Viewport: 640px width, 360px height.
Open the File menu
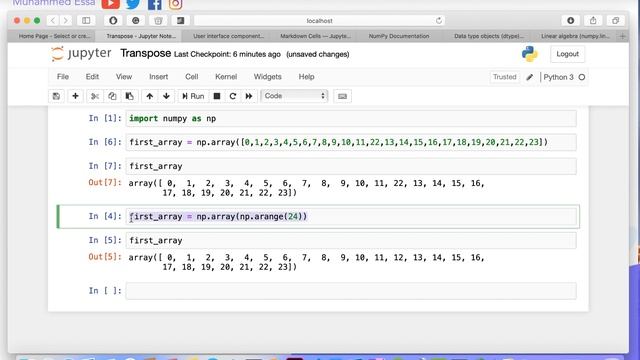pyautogui.click(x=62, y=77)
